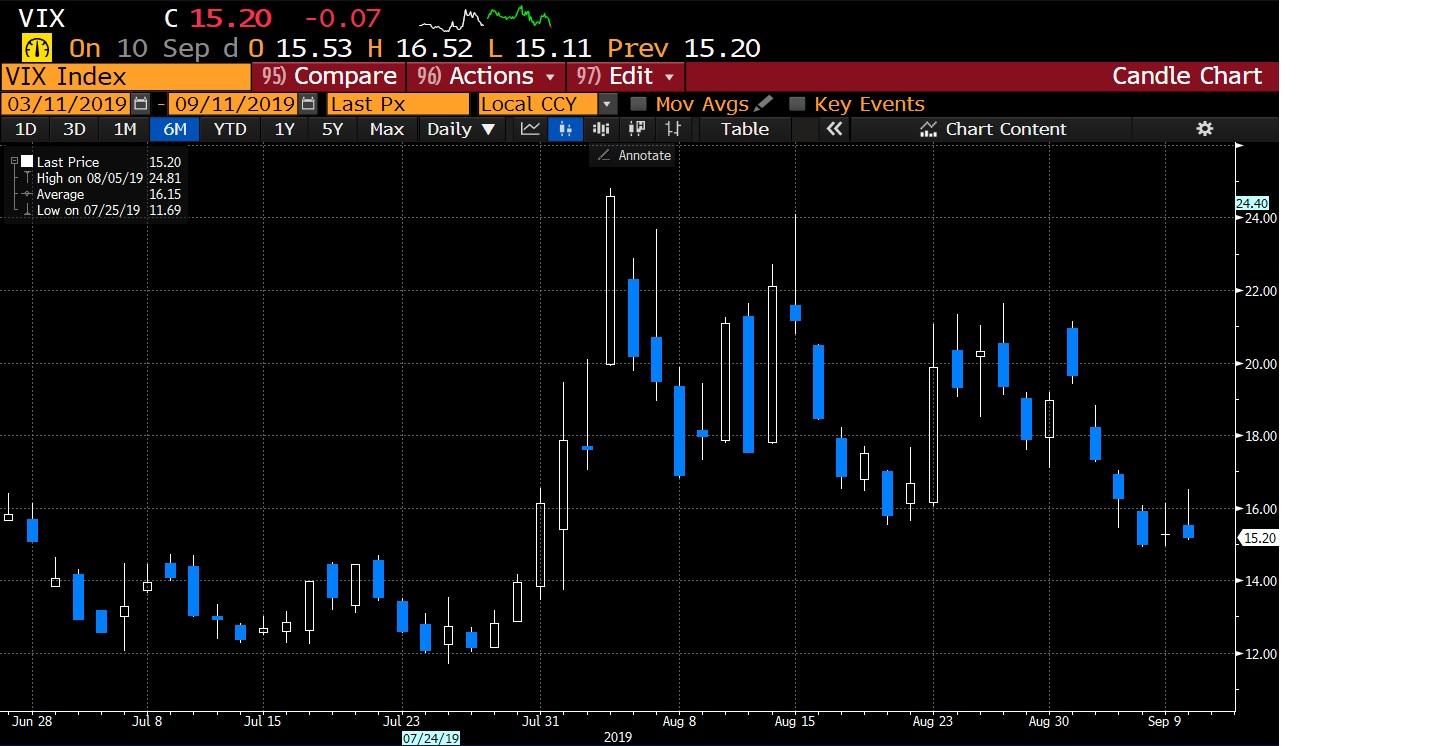This screenshot has height=746, width=1442.
Task: Enable the Mov Avgs checkbox
Action: pyautogui.click(x=639, y=104)
